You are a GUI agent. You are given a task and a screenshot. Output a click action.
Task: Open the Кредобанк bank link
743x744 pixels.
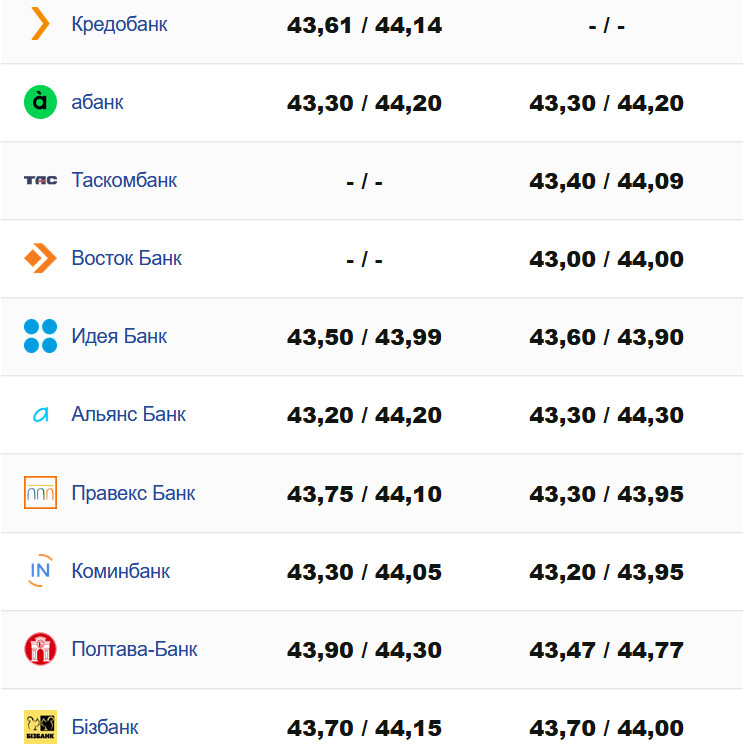(119, 24)
